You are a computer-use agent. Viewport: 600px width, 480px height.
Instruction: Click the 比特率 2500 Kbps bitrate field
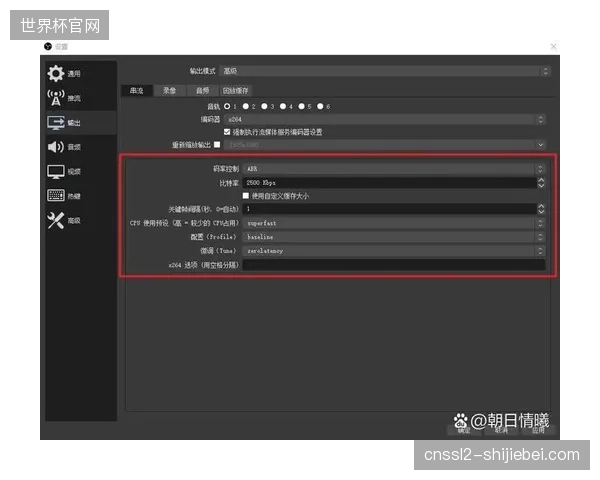coord(390,183)
